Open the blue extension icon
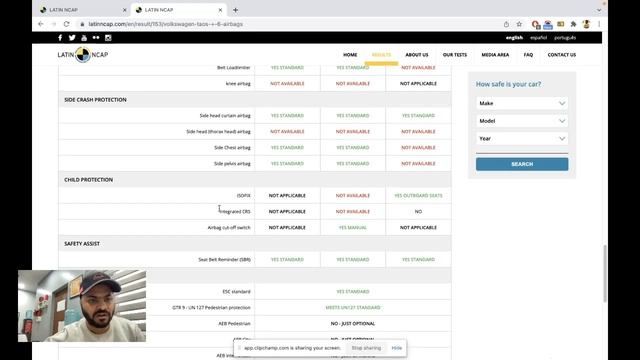The image size is (640, 360). pos(548,24)
